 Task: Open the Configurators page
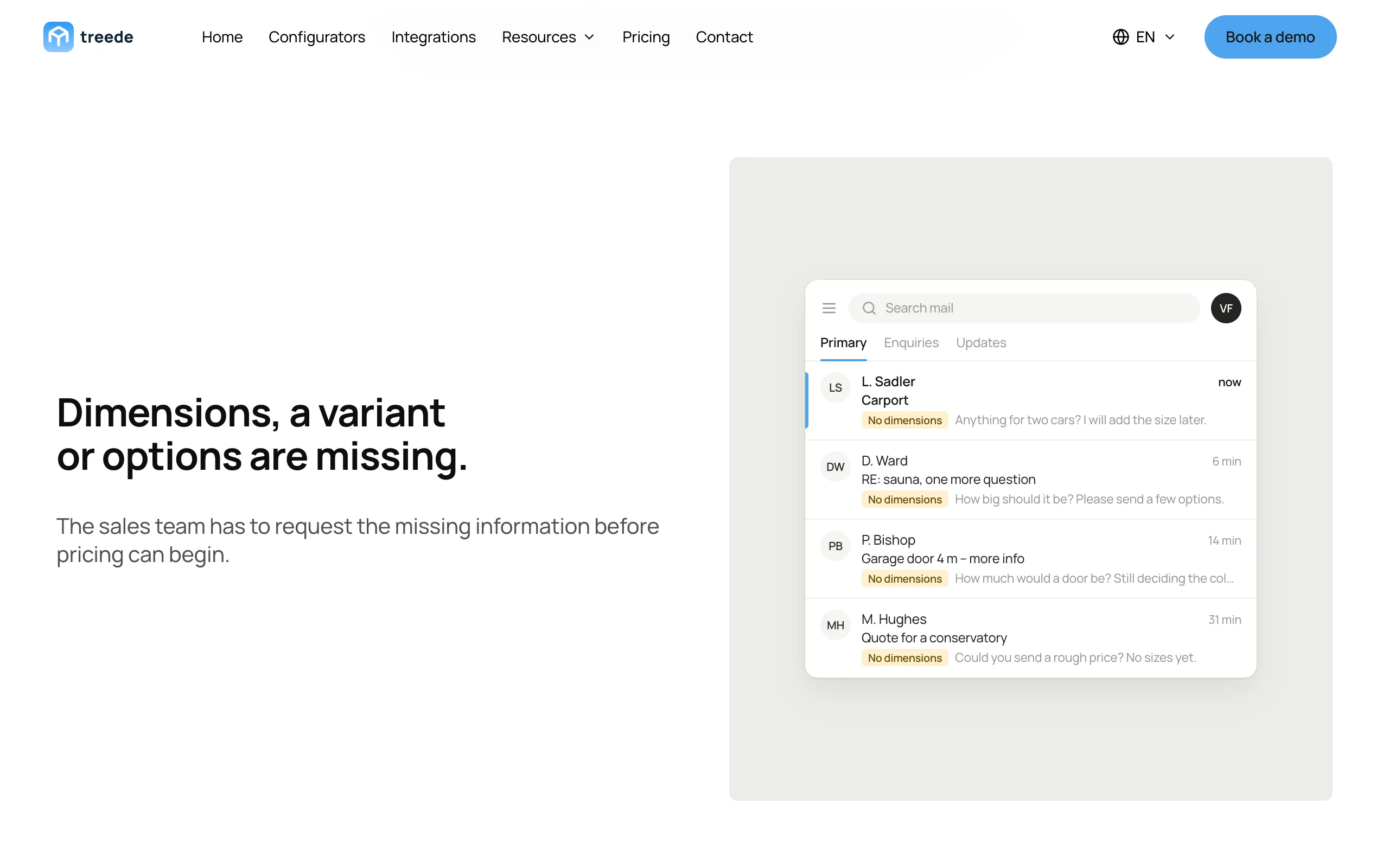click(x=317, y=37)
